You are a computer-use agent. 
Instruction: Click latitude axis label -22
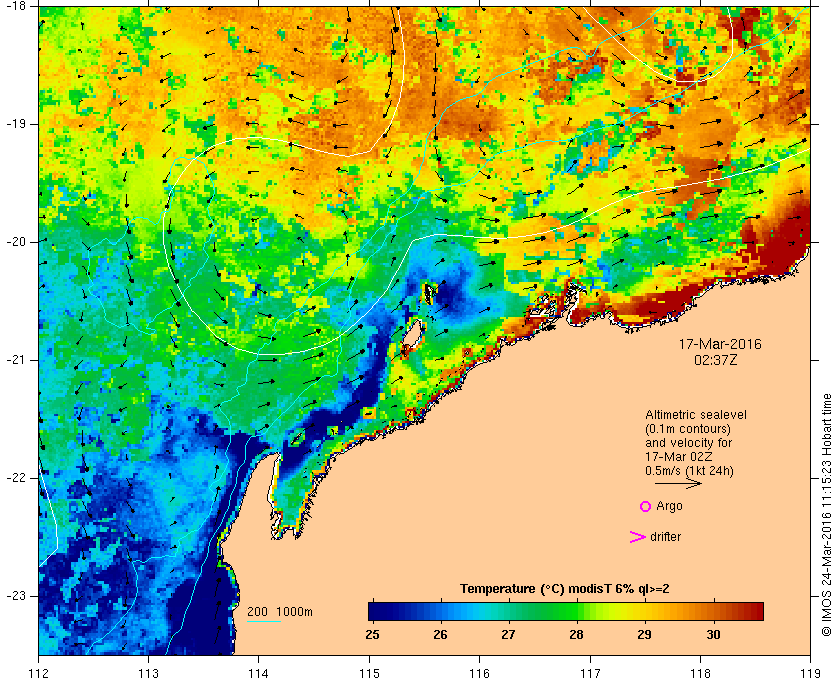(x=15, y=478)
